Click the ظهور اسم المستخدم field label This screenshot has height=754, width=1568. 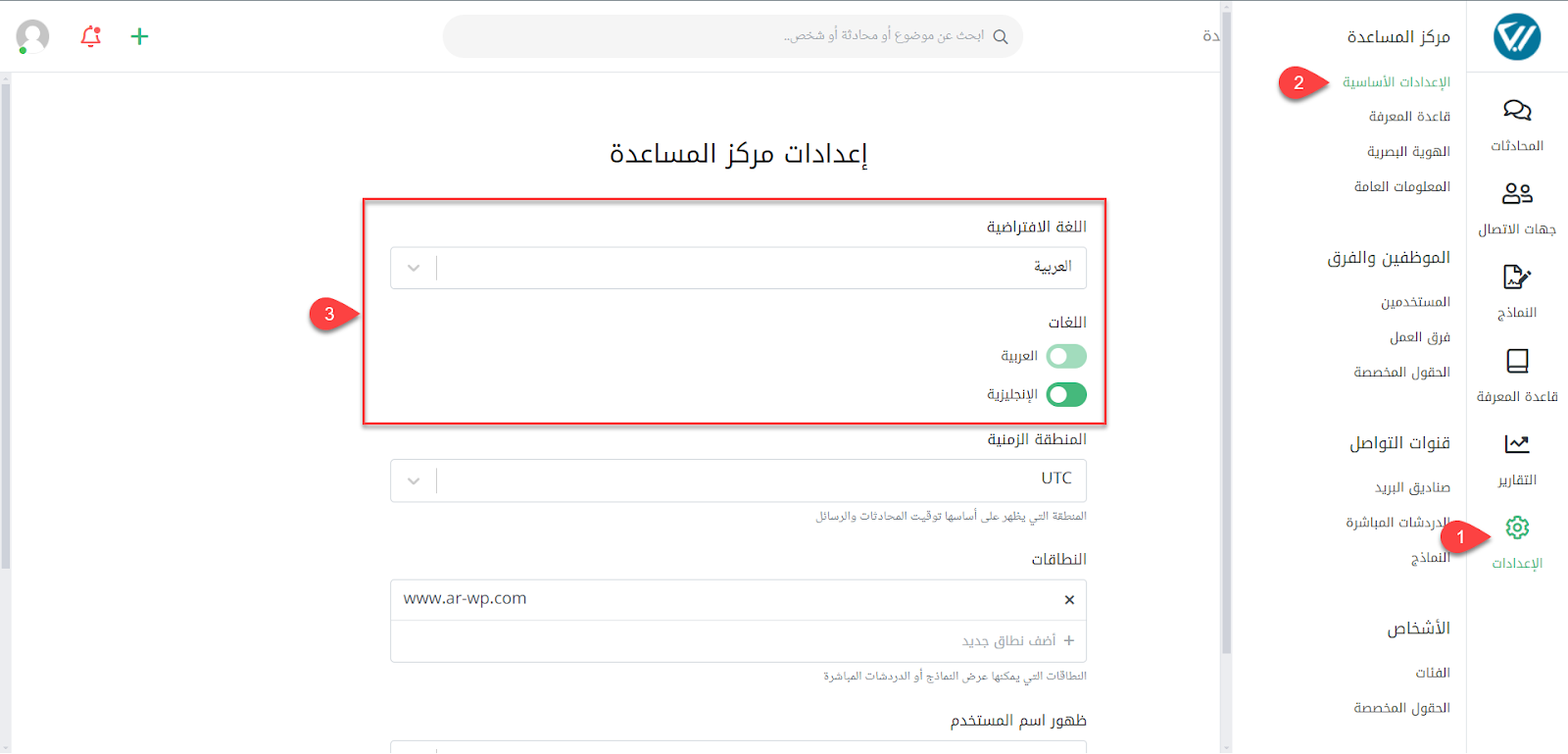click(x=1018, y=721)
